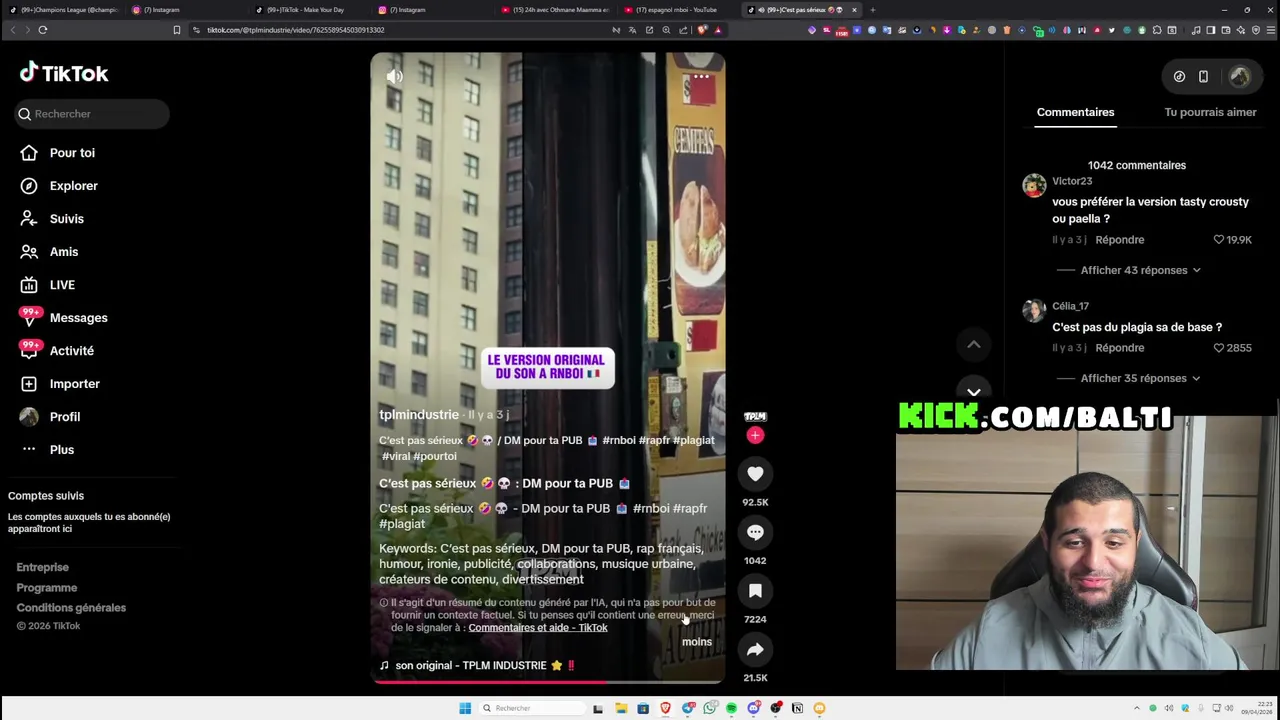
Task: Go to next video arrow
Action: (x=973, y=392)
